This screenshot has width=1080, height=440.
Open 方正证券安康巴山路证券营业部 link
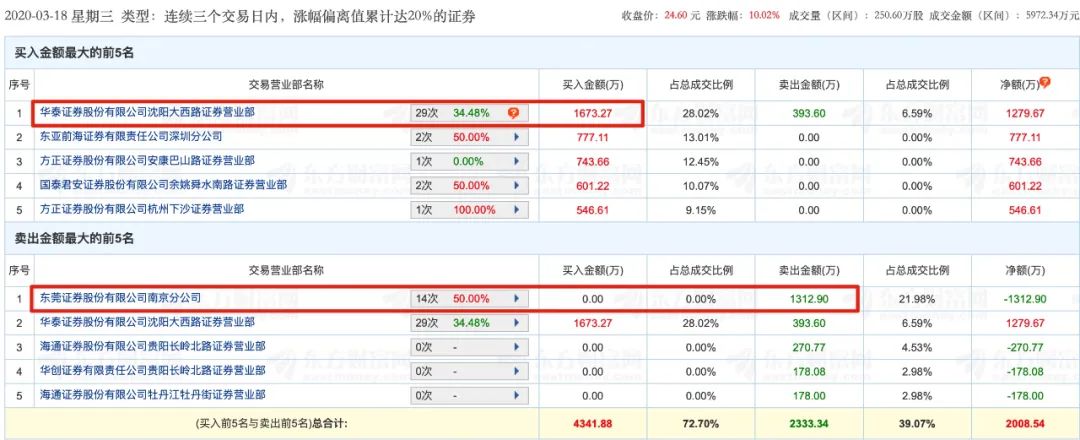click(147, 160)
